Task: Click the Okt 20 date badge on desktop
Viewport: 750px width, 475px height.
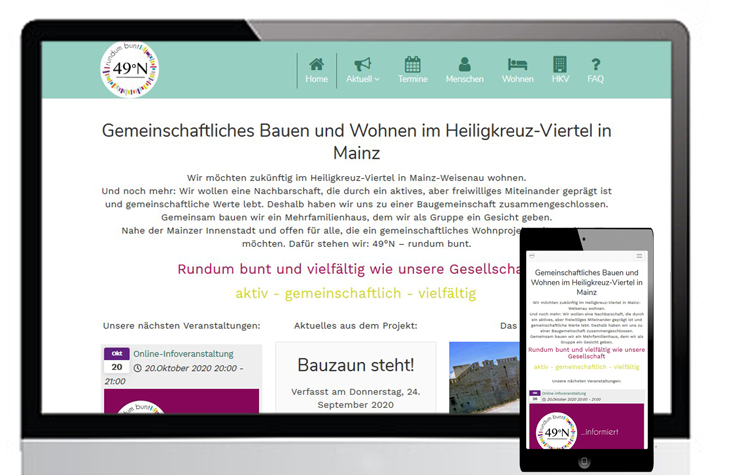Action: [116, 361]
